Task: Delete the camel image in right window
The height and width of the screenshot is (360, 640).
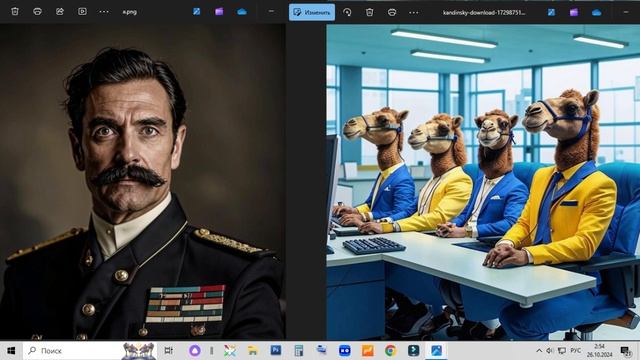Action: (x=369, y=12)
